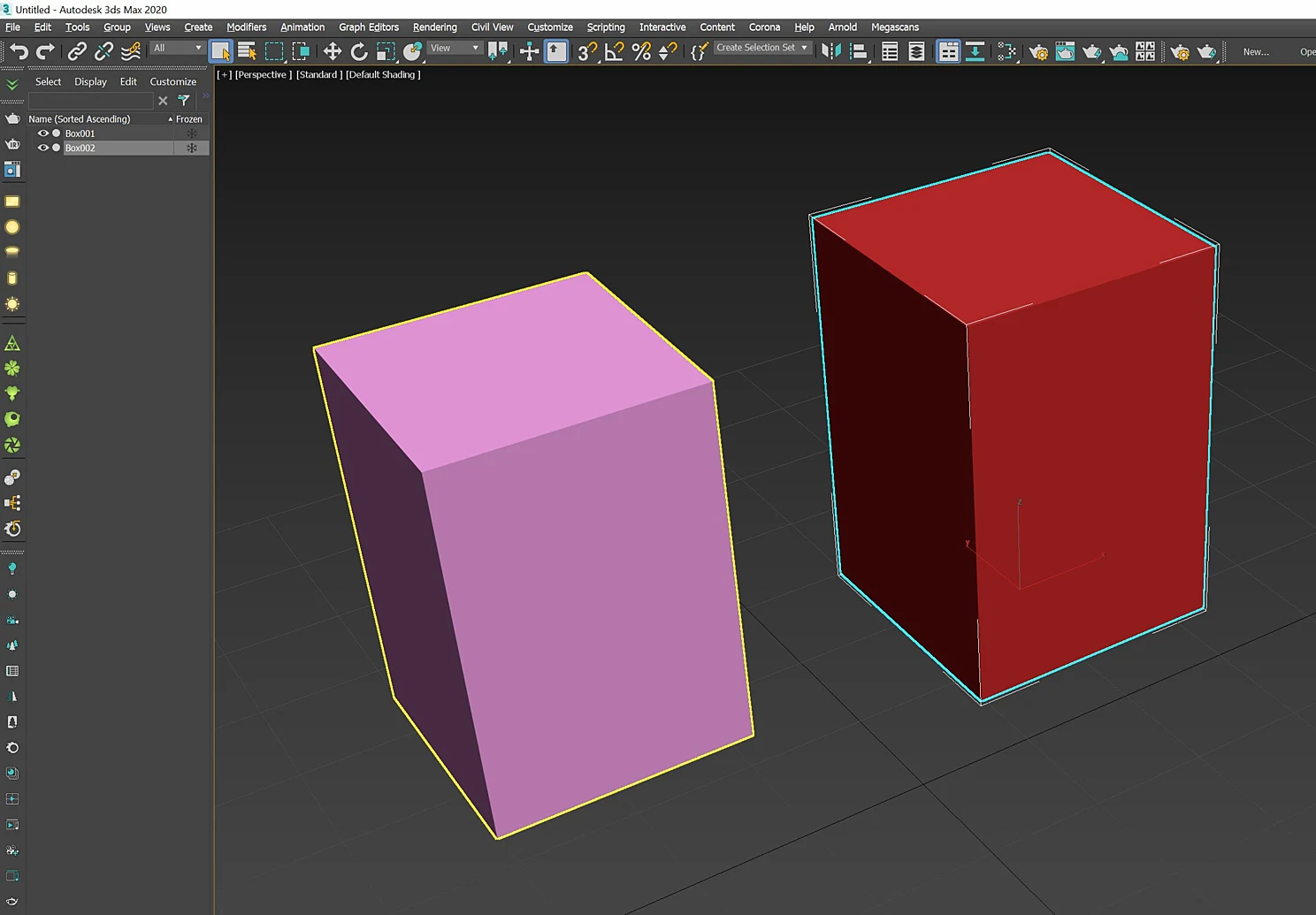The image size is (1316, 915).
Task: Hide Box002 using its eye icon
Action: pos(42,148)
